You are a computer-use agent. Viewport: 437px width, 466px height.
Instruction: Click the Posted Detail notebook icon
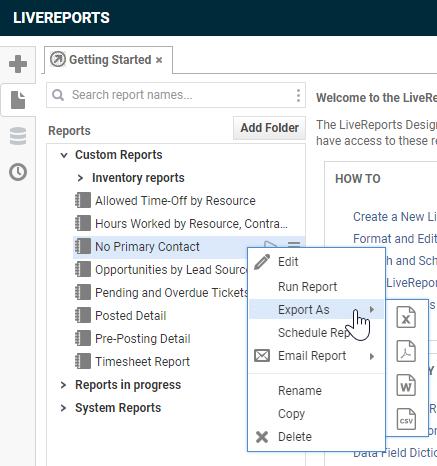click(83, 315)
